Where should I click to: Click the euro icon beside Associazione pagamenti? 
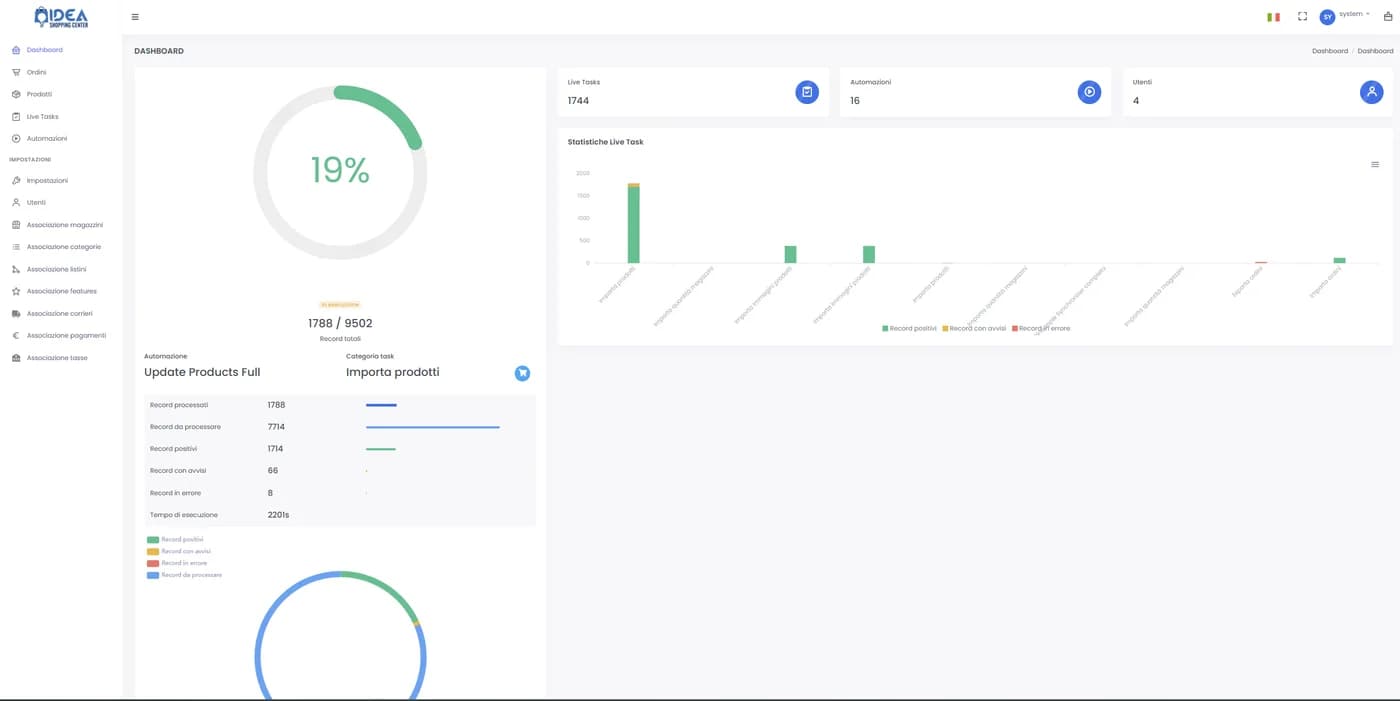(16, 335)
